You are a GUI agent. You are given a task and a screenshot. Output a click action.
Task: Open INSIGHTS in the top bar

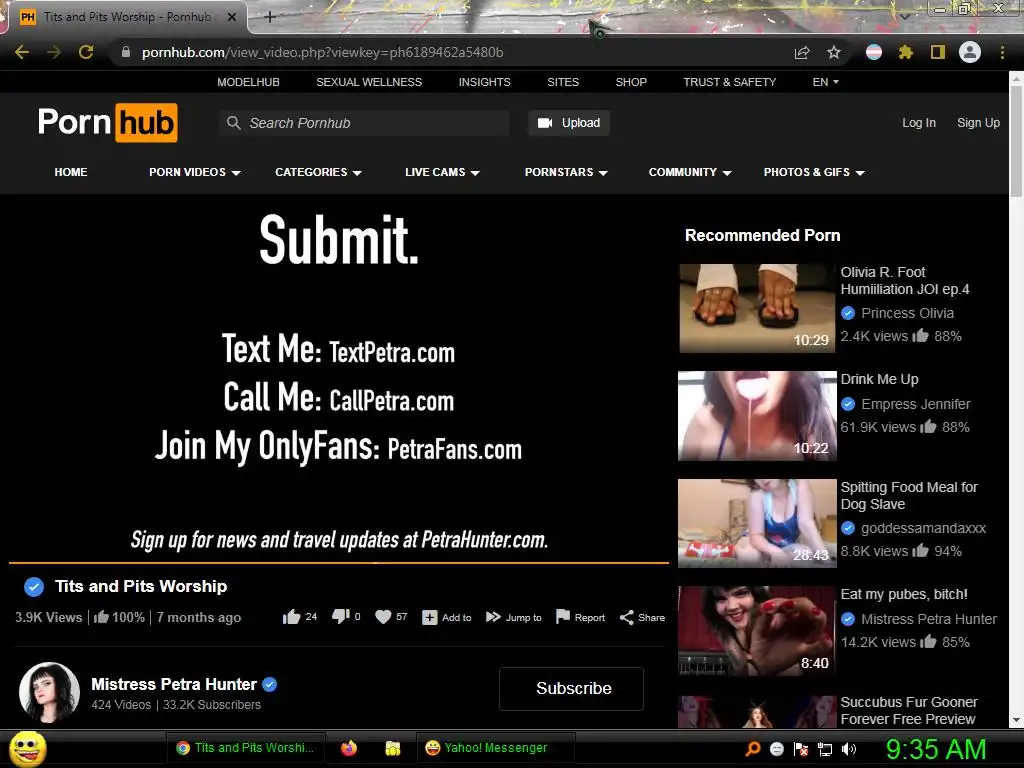pyautogui.click(x=485, y=82)
